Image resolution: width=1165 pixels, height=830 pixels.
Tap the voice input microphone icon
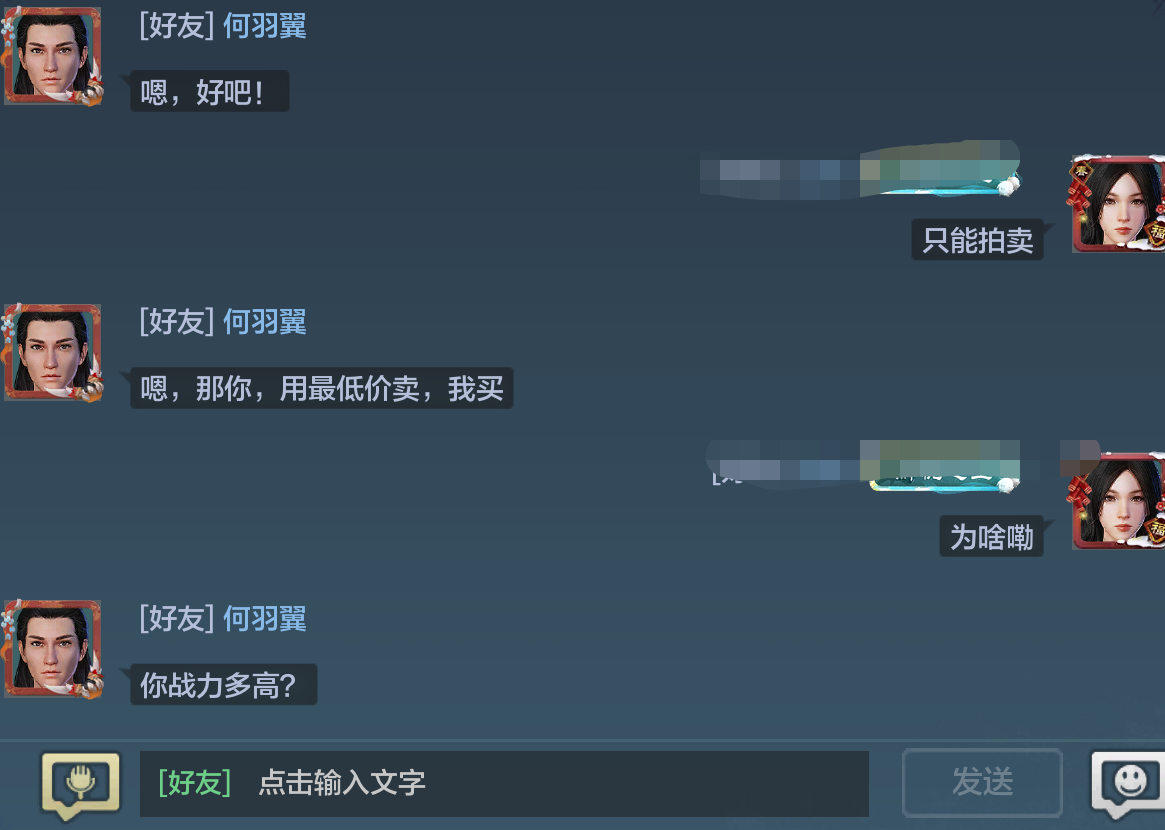pyautogui.click(x=80, y=785)
